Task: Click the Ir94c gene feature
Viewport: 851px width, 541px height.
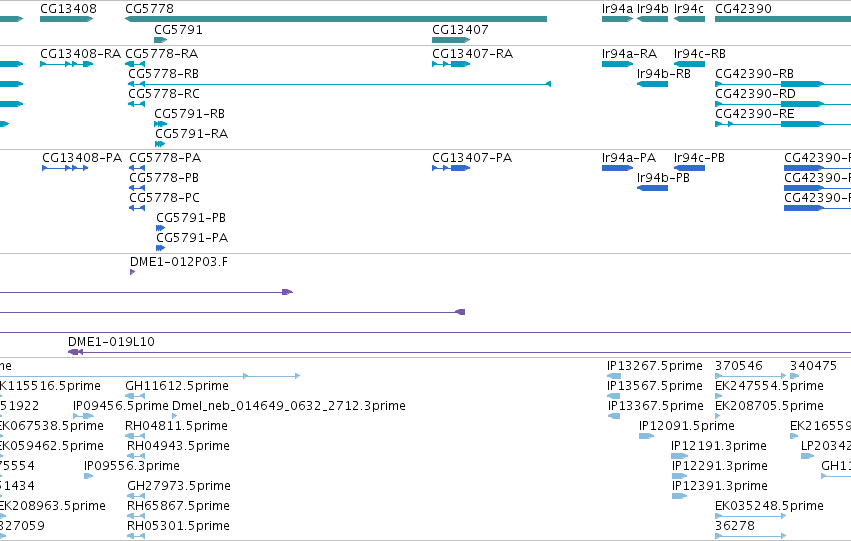Action: pyautogui.click(x=689, y=19)
